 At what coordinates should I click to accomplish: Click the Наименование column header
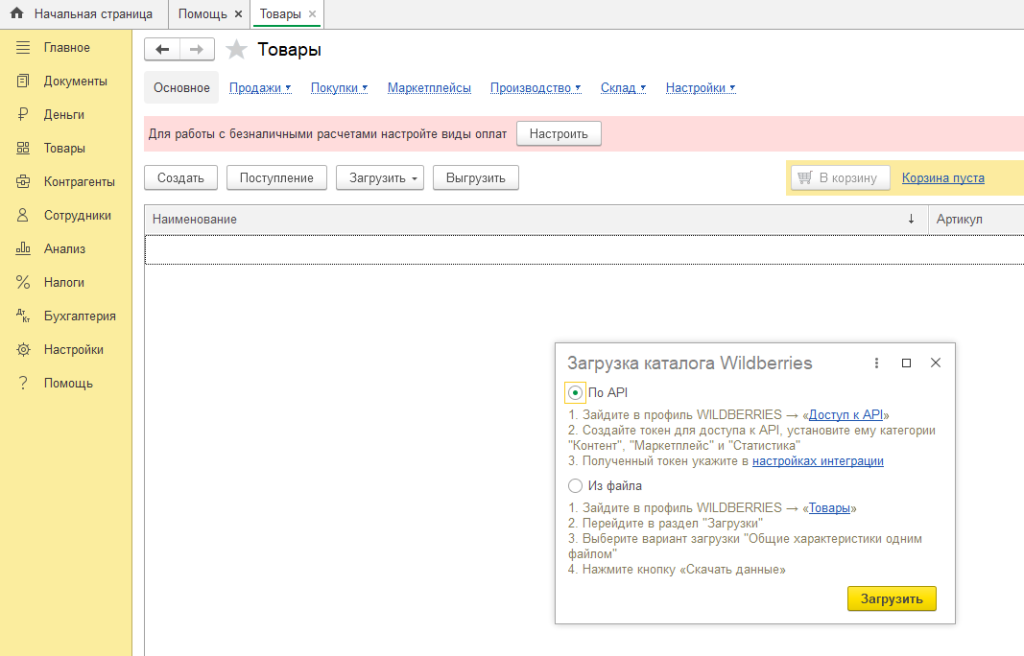point(536,219)
